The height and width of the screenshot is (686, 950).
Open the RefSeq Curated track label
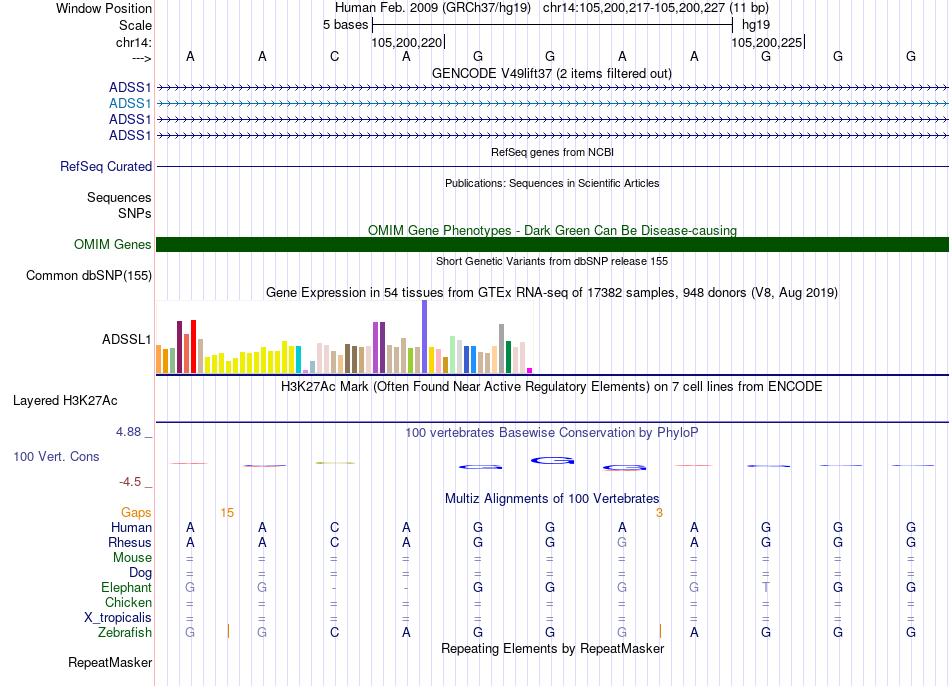point(106,166)
